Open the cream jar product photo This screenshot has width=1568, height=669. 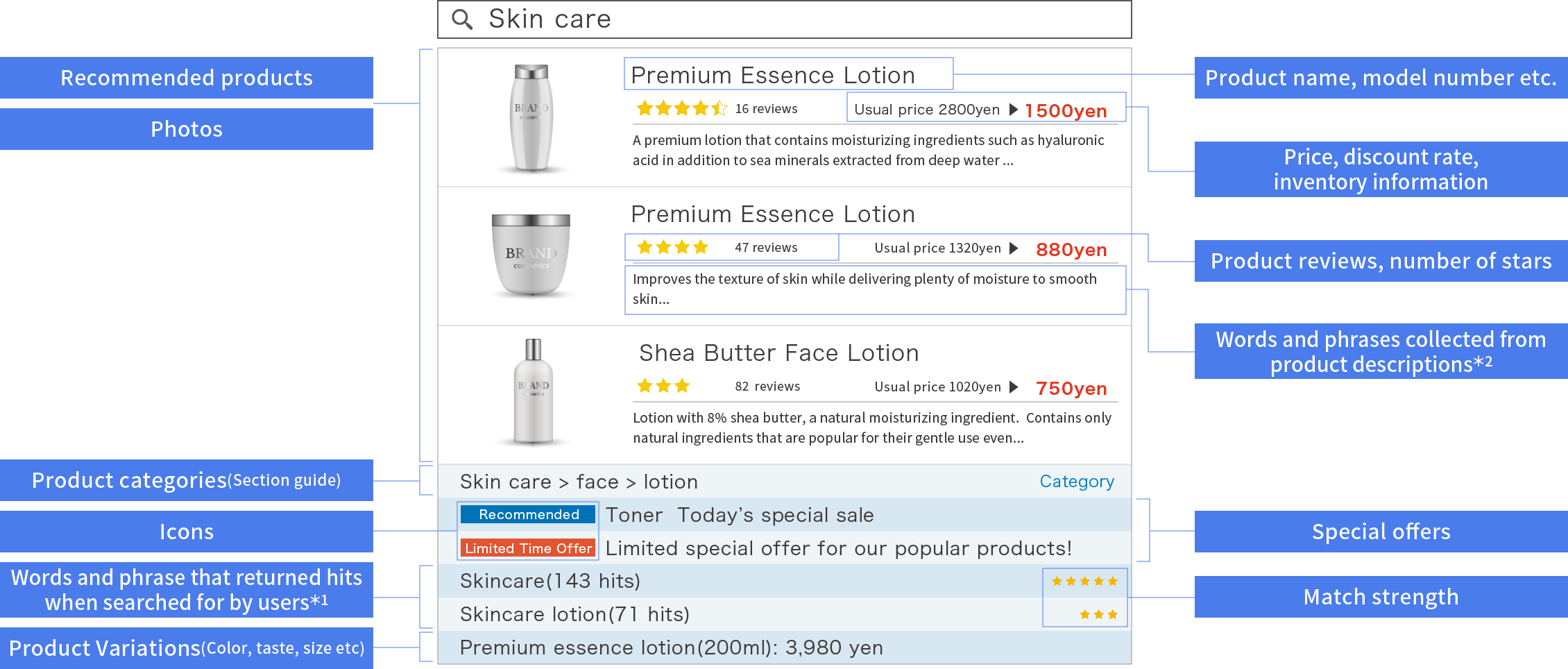pyautogui.click(x=531, y=255)
